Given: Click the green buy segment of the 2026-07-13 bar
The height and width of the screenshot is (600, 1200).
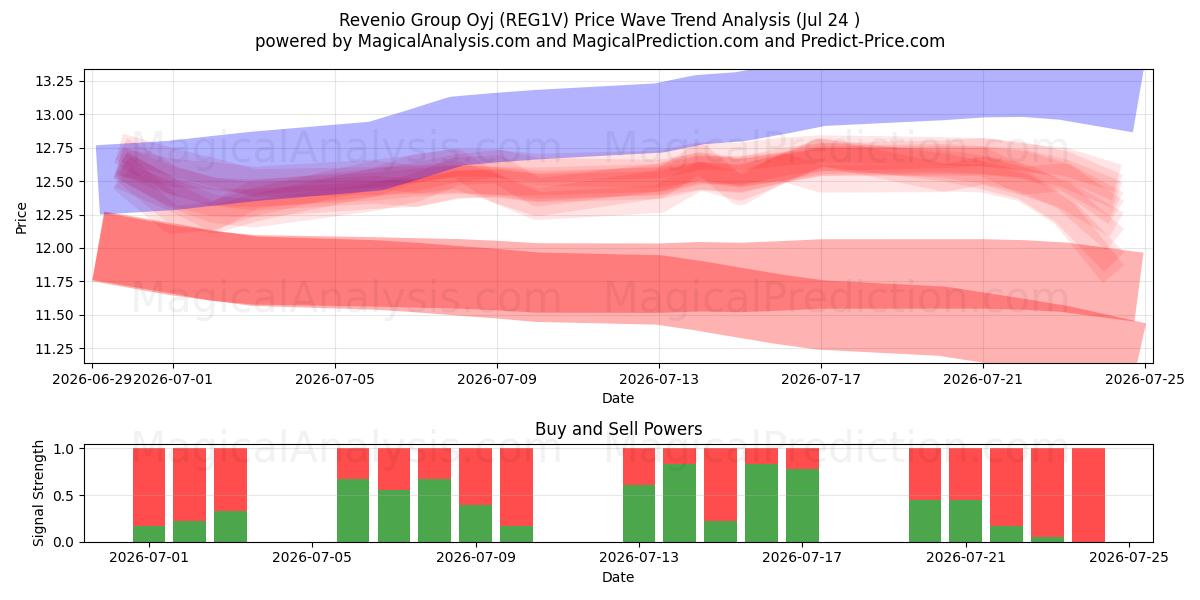Looking at the screenshot, I should click(x=639, y=513).
